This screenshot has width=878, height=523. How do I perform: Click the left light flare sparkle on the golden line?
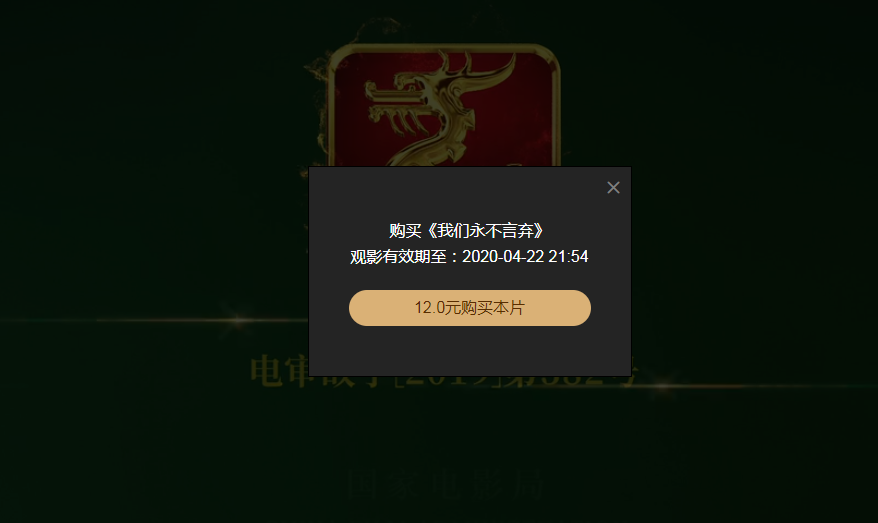(x=239, y=321)
